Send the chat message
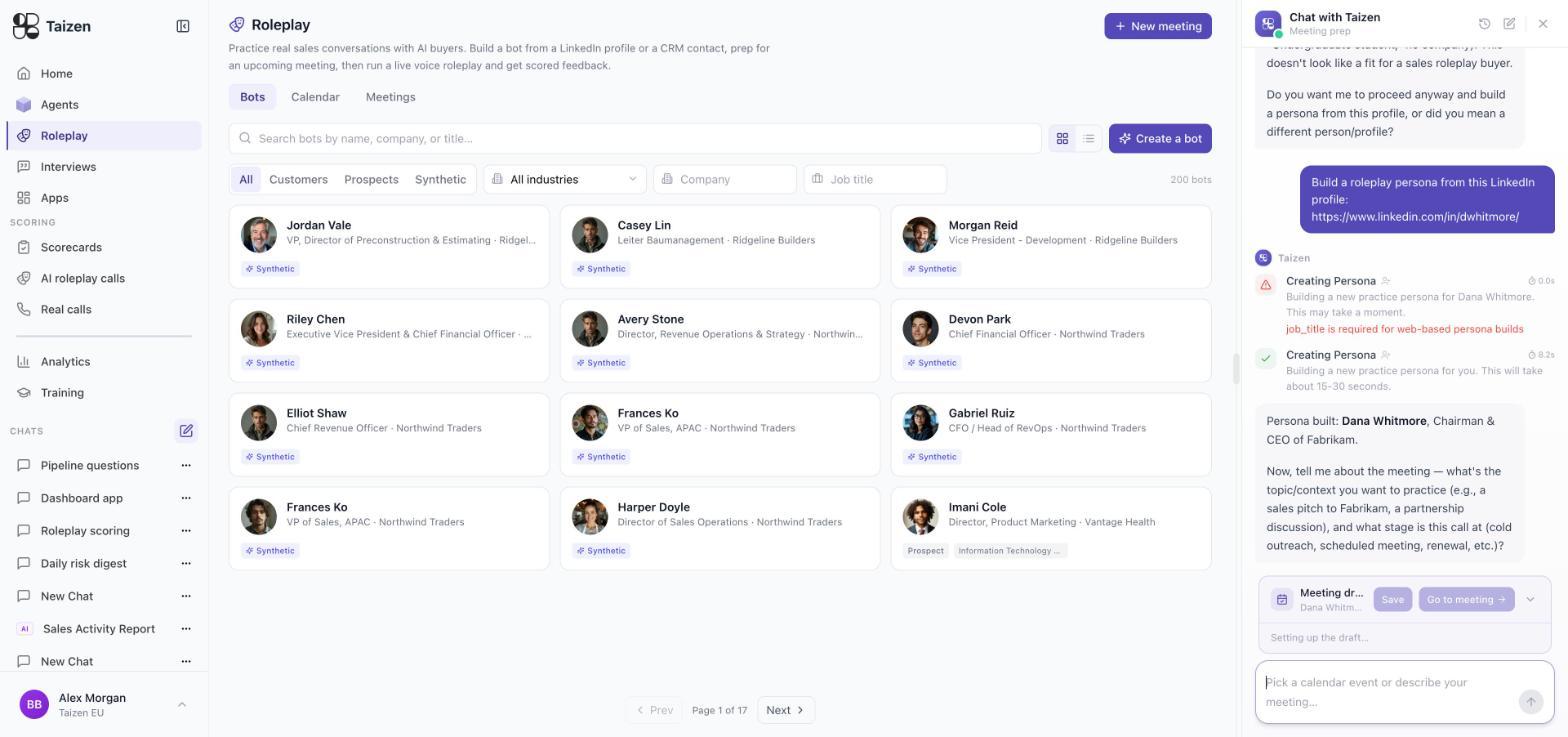1568x737 pixels. [x=1530, y=702]
